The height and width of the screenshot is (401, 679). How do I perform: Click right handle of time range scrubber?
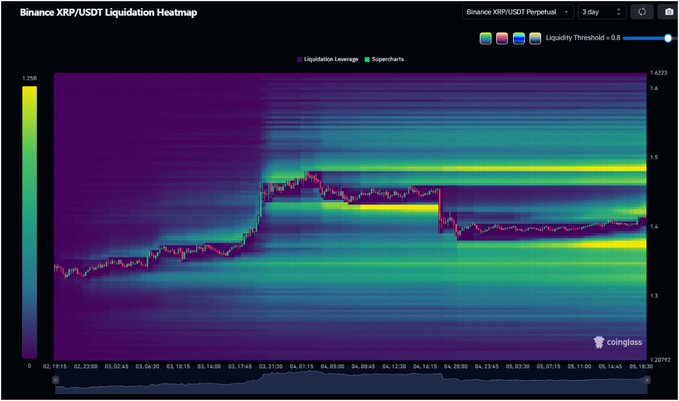pos(647,380)
